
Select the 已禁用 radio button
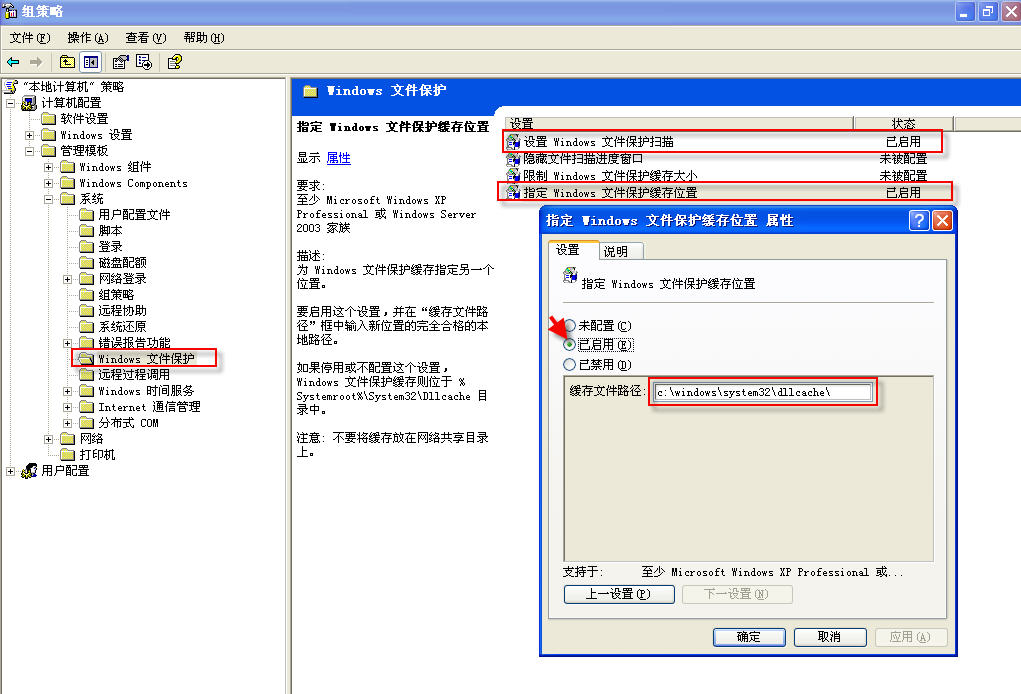click(570, 365)
